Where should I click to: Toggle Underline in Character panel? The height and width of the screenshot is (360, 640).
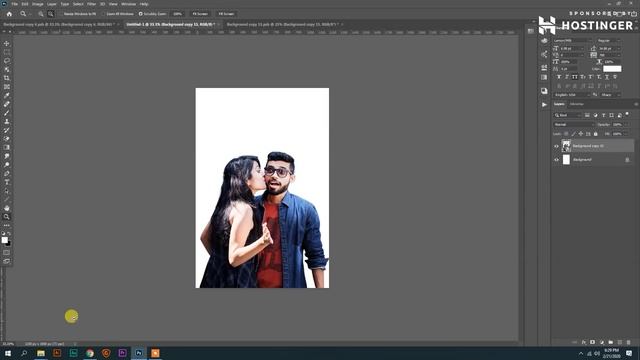pos(607,77)
